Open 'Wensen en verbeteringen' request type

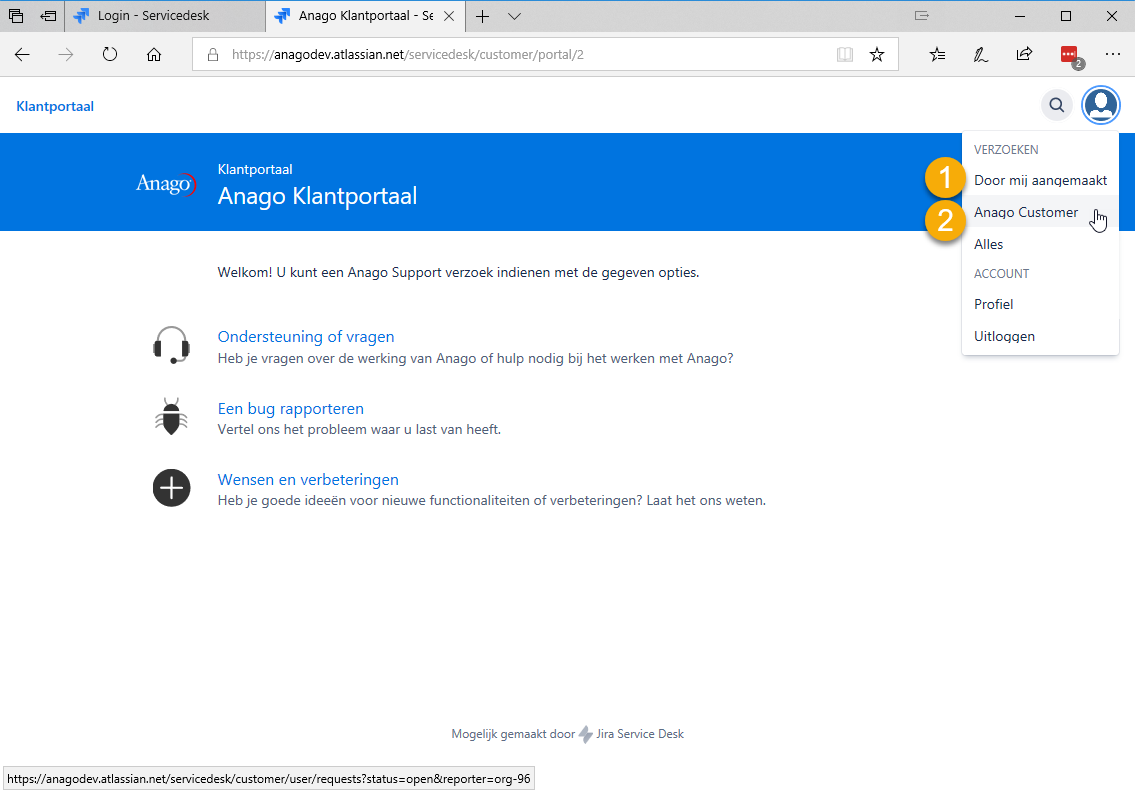coord(308,479)
